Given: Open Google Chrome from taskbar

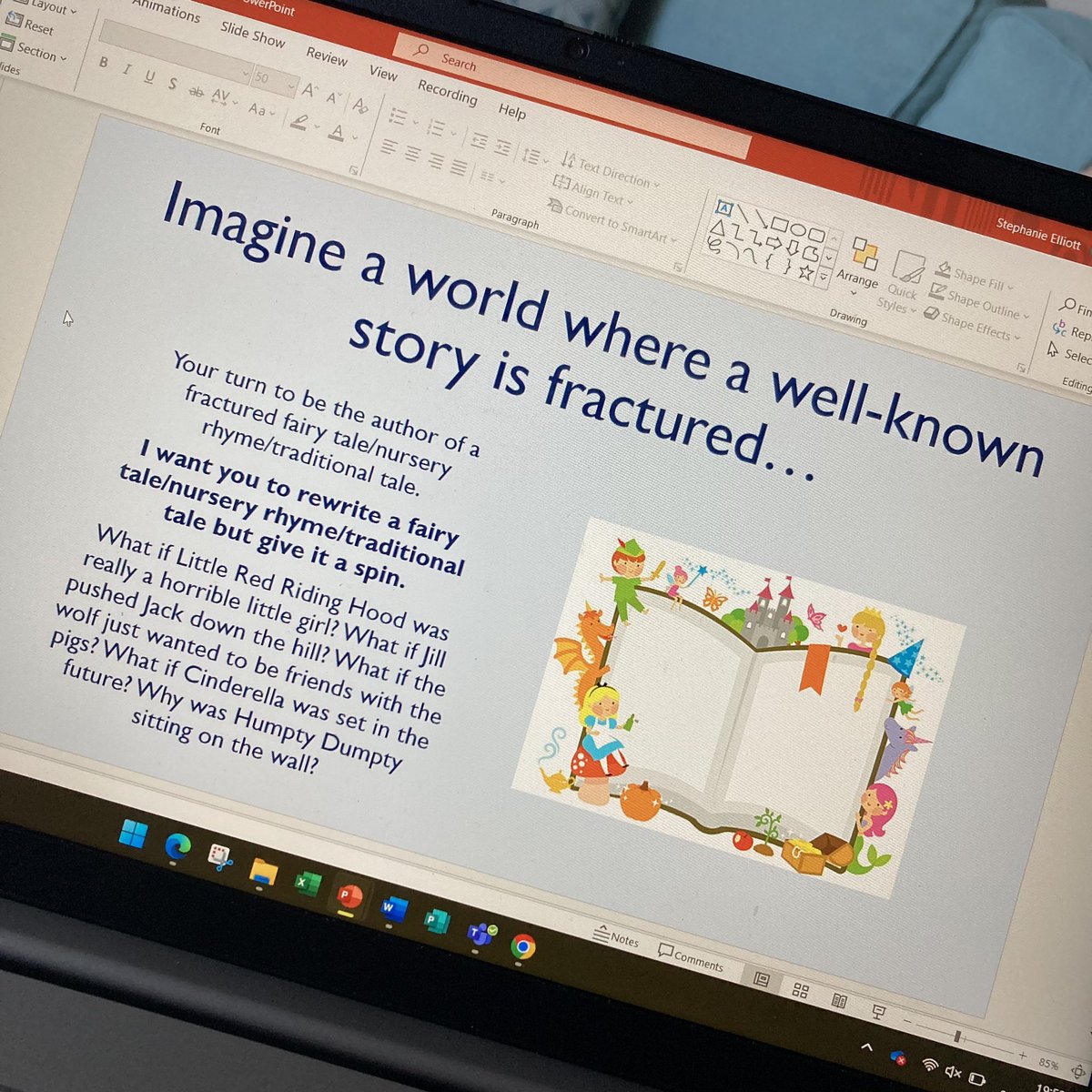Looking at the screenshot, I should tap(522, 947).
